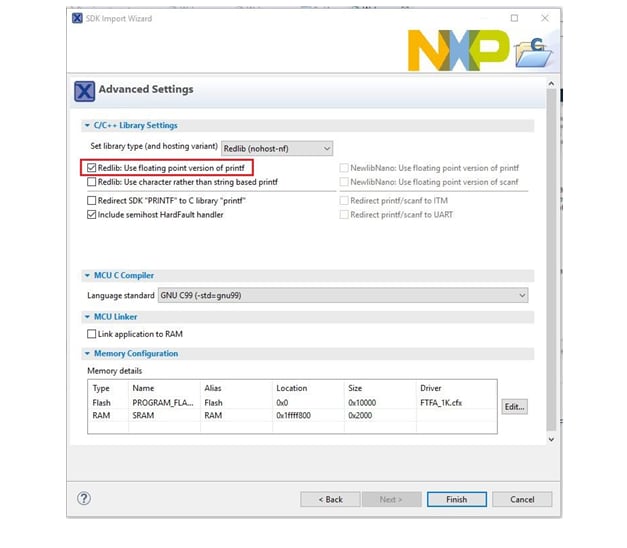Click the Finish button
The height and width of the screenshot is (548, 627).
456,499
